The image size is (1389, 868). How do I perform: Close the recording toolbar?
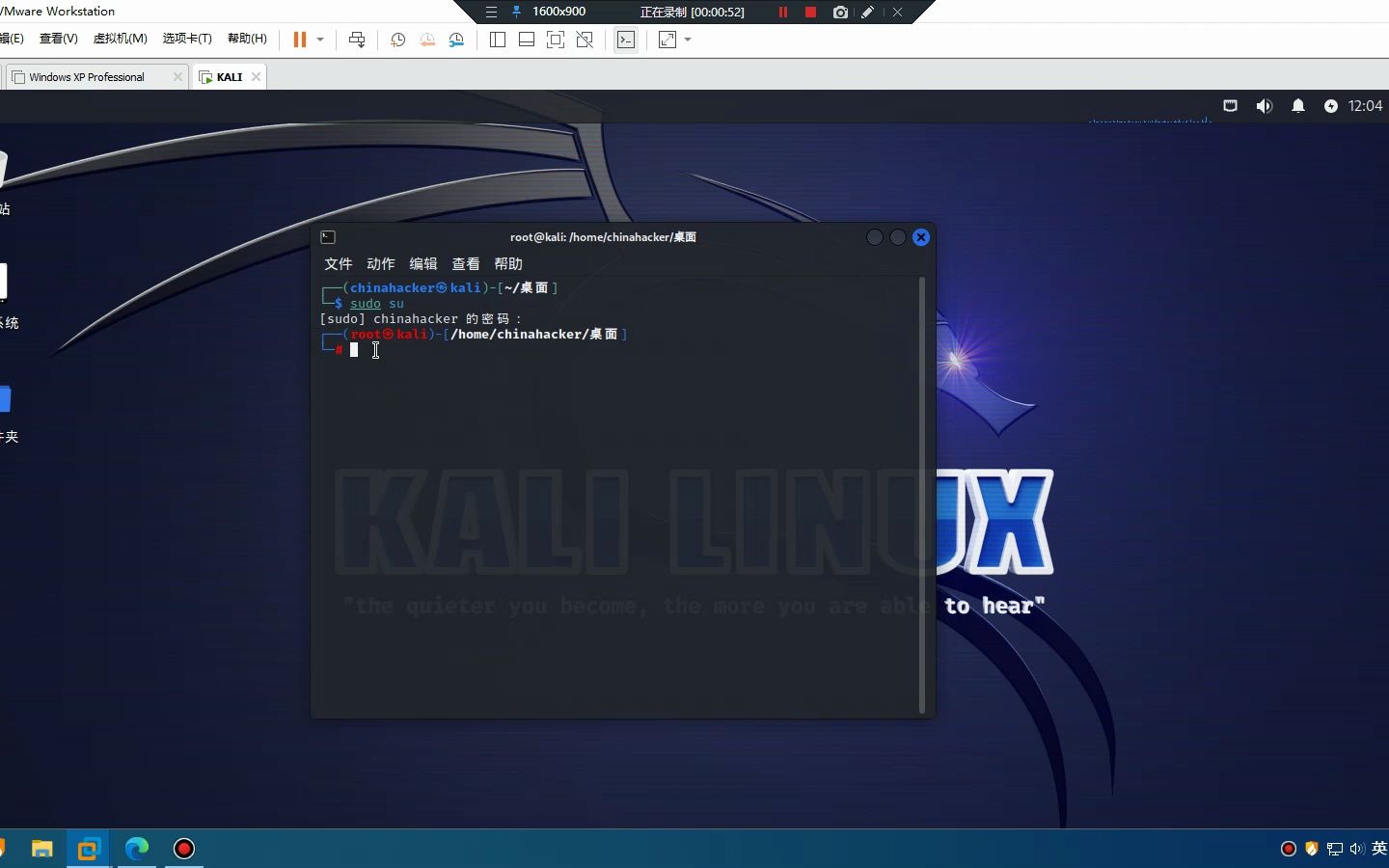897,12
